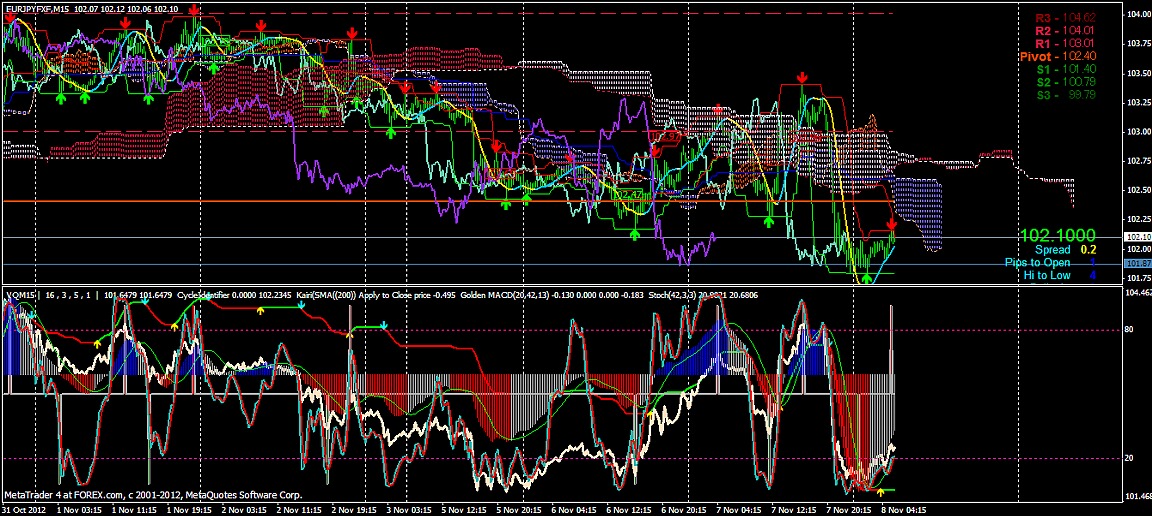1152x516 pixels.
Task: Click the 1 Nov 03:15 time axis label
Action: click(x=78, y=509)
